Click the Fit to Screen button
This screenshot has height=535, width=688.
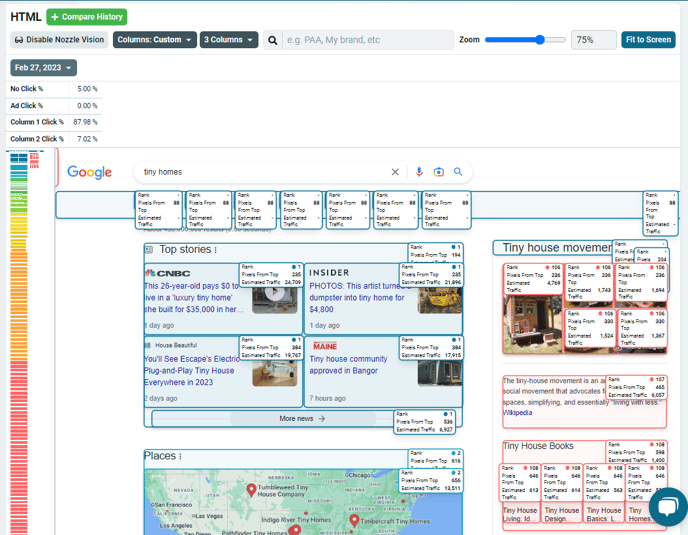648,39
